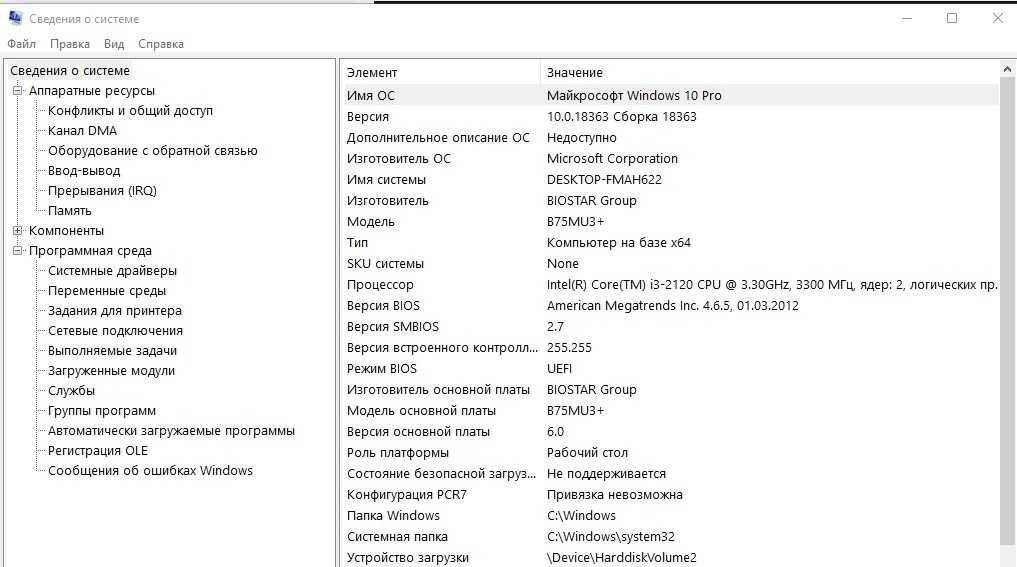The width and height of the screenshot is (1017, 567).
Task: Select Сведения о системе root node
Action: pos(70,71)
